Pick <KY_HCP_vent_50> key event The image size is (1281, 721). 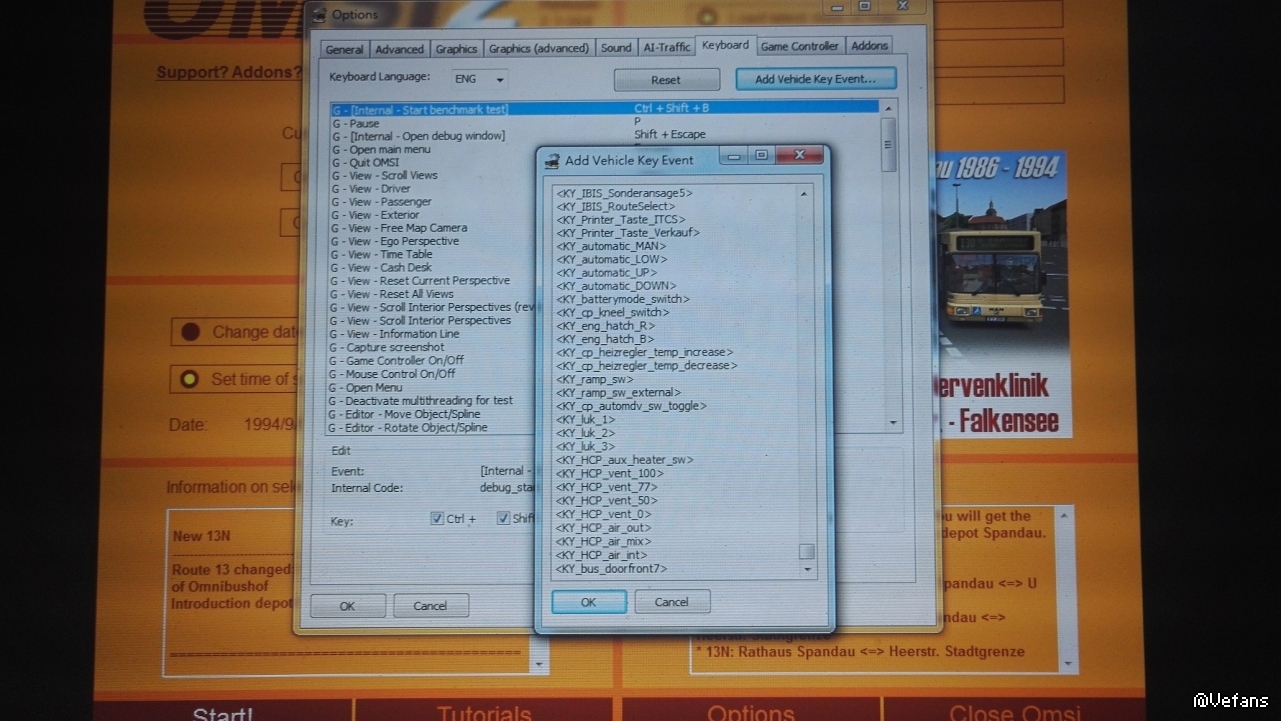point(607,500)
